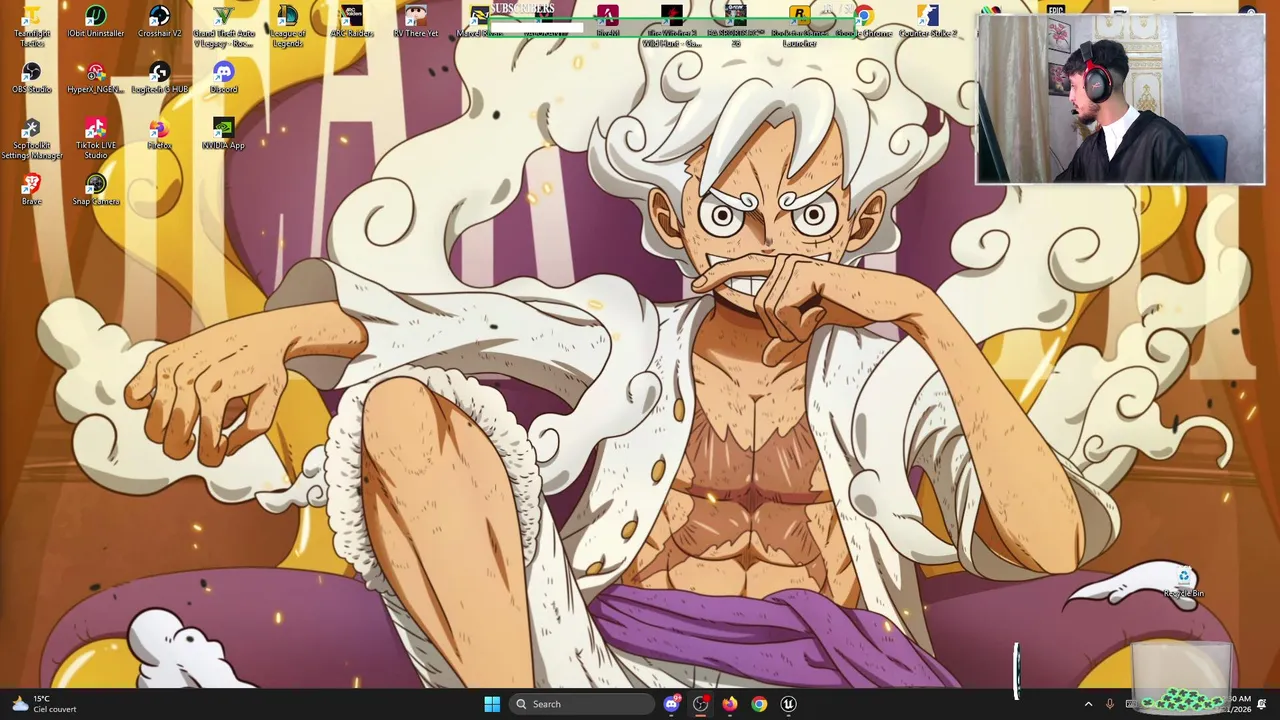Screen dimensions: 1280x720
Task: Open the NVIDIA App desktop icon
Action: pos(224,135)
